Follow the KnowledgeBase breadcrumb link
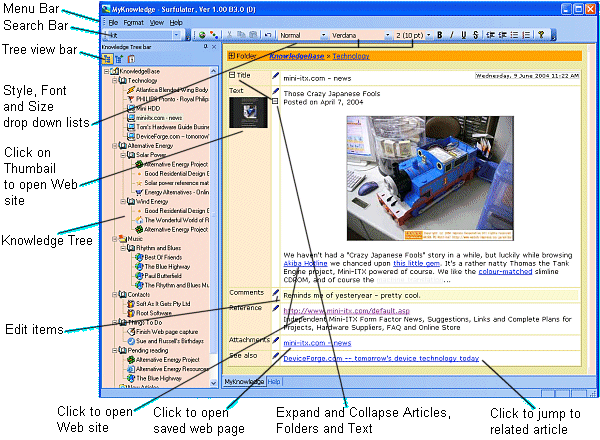600x440 pixels. (x=297, y=56)
